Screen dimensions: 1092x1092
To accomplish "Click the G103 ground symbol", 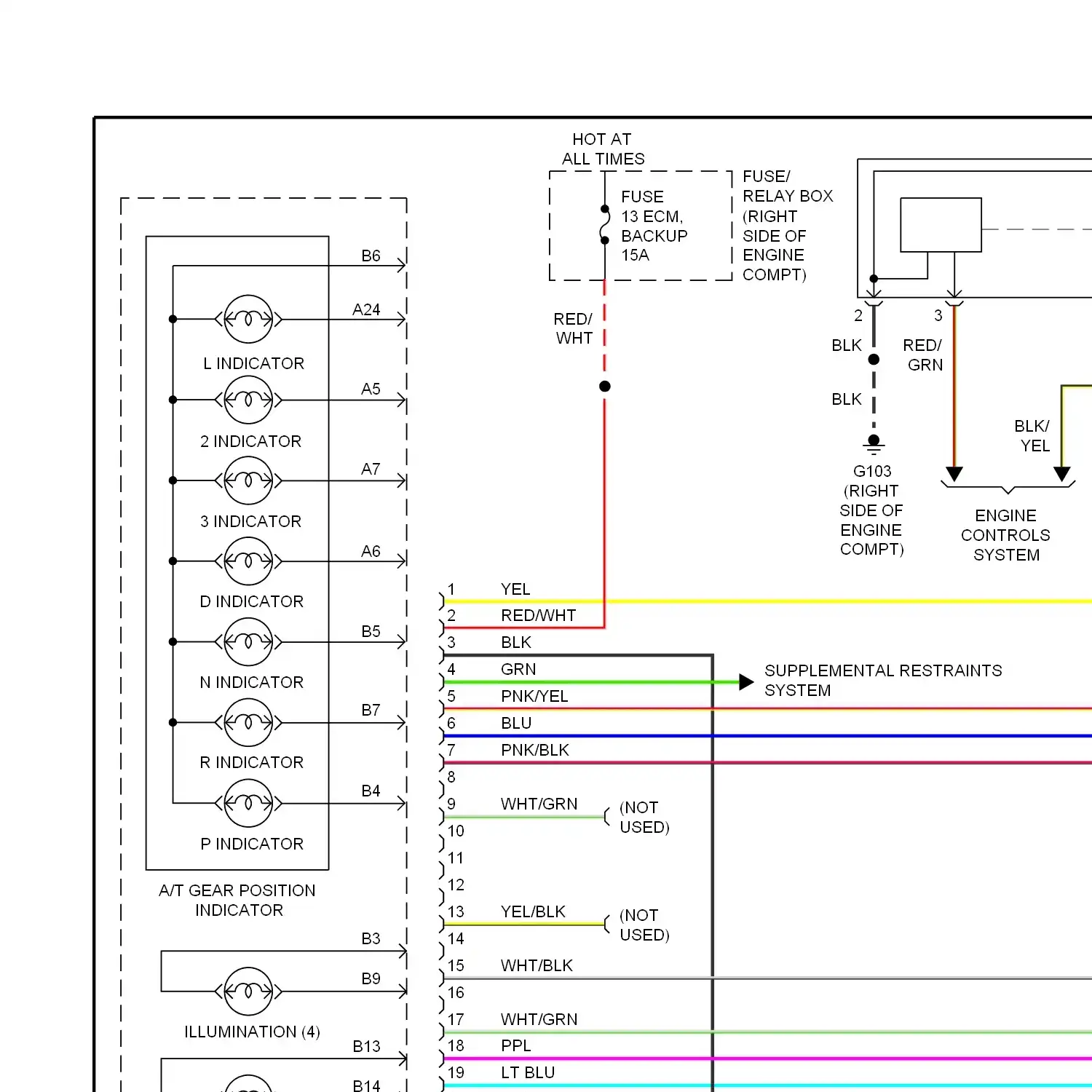I will 874,443.
